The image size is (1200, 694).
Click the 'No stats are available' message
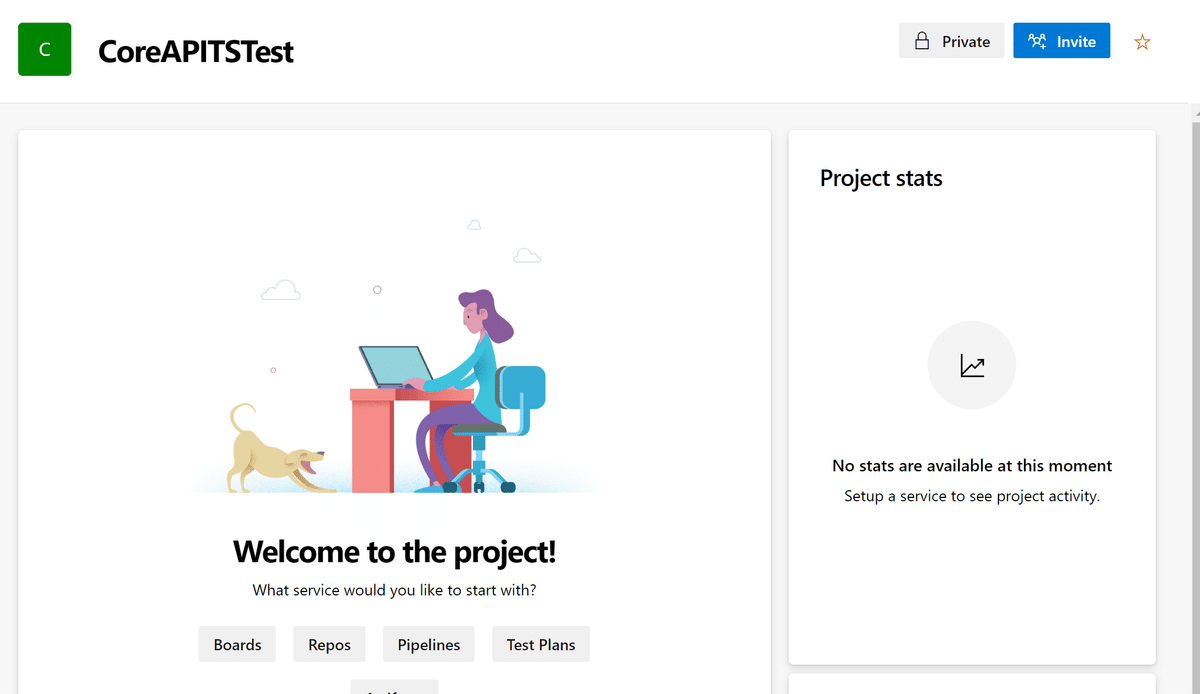pyautogui.click(x=972, y=466)
